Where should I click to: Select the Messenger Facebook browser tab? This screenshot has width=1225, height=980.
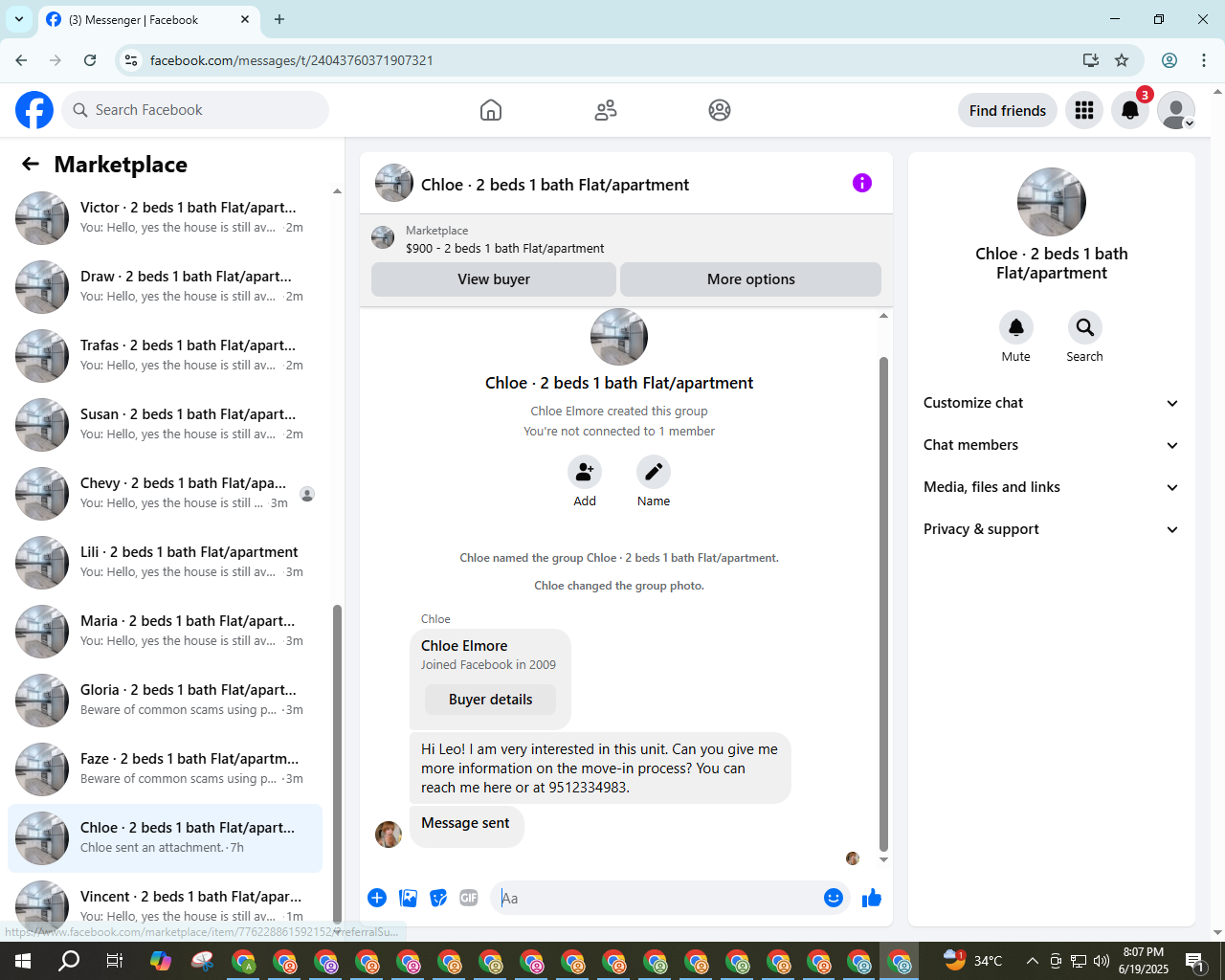(x=148, y=19)
